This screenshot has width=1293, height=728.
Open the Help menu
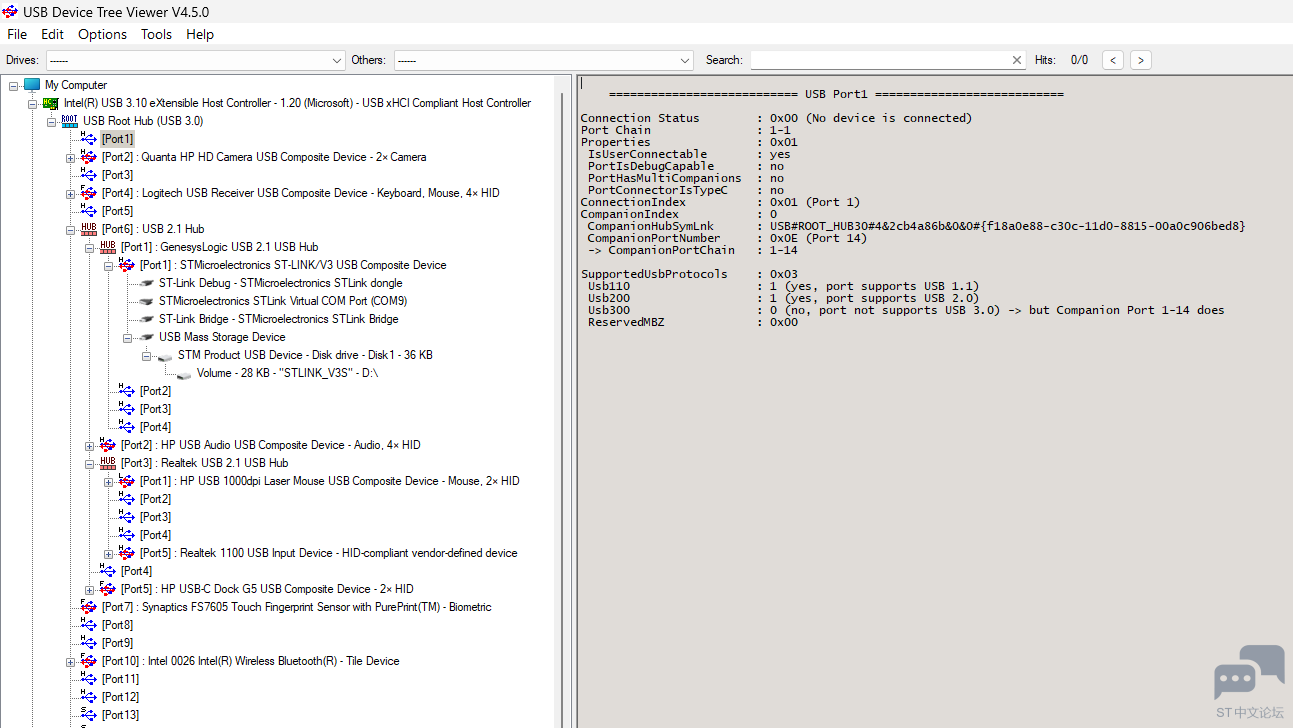(200, 34)
